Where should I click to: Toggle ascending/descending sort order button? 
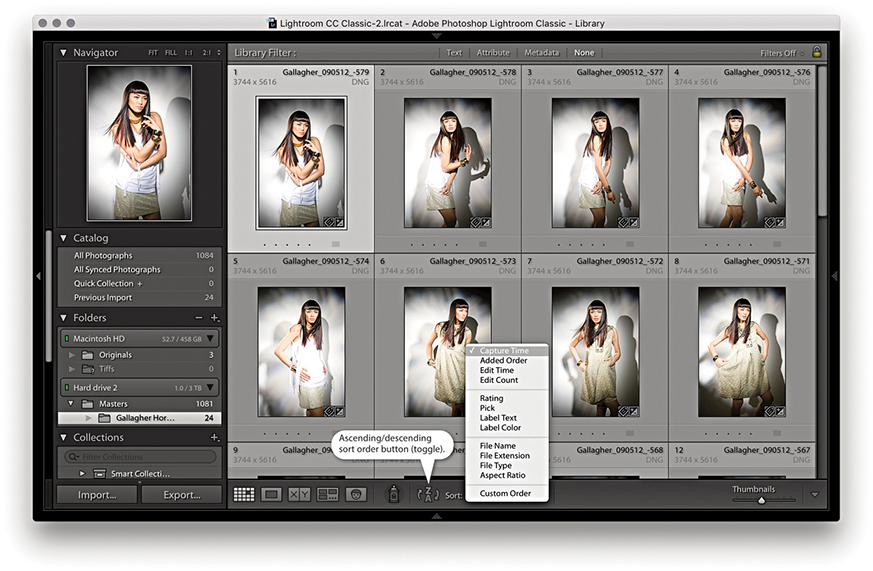[428, 494]
